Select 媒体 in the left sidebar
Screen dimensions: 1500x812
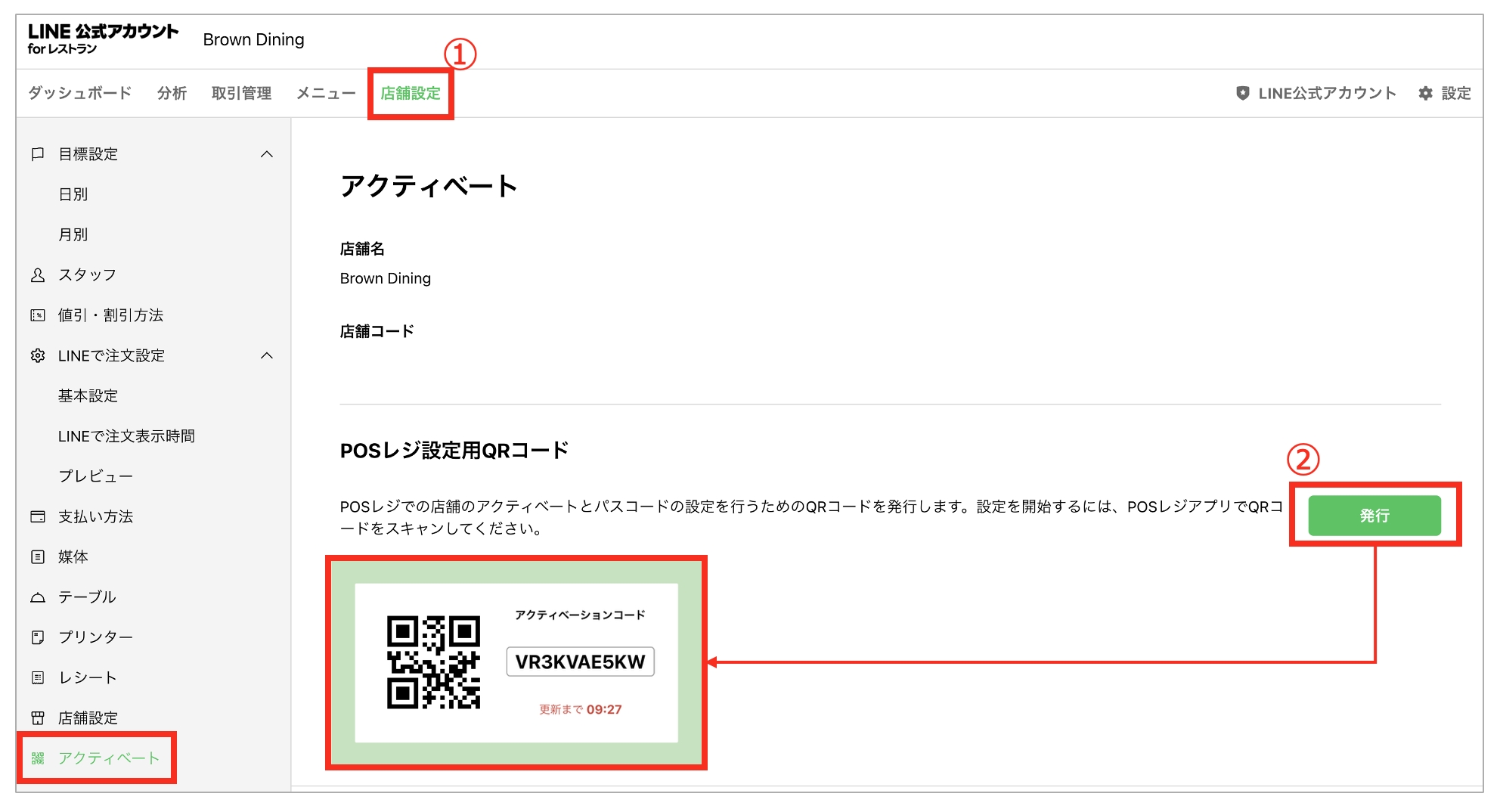76,556
